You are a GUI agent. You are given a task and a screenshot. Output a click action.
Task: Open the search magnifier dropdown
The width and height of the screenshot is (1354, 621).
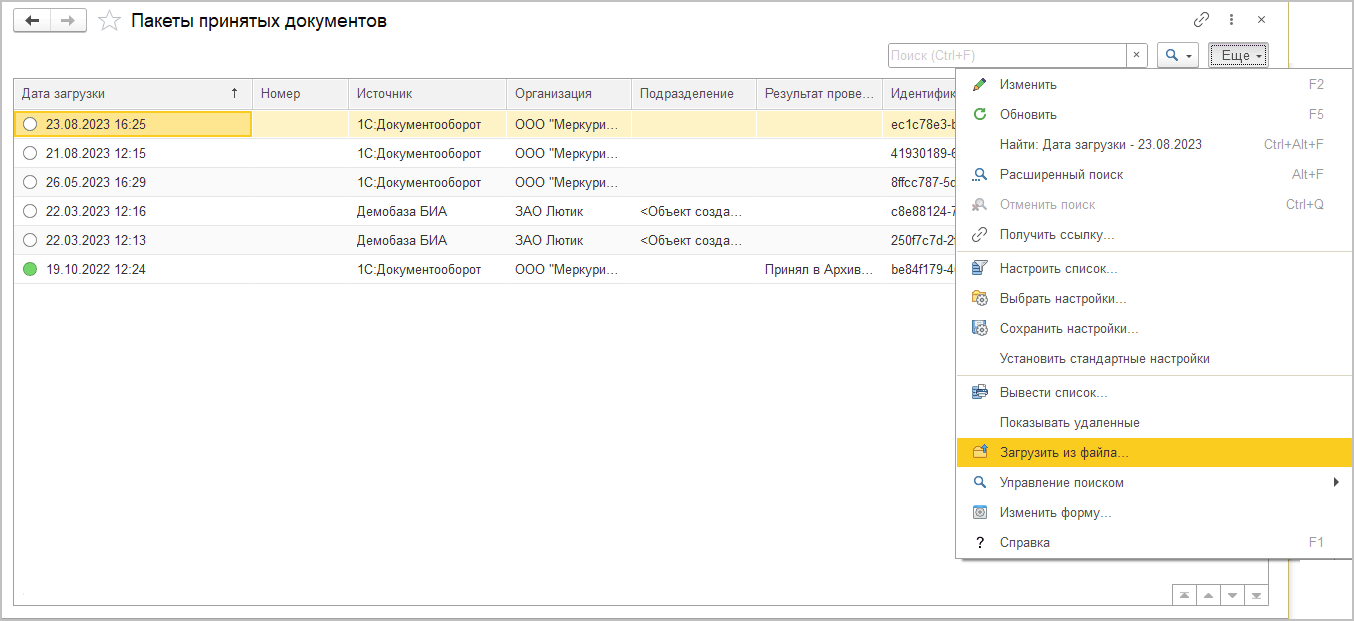coord(1177,56)
